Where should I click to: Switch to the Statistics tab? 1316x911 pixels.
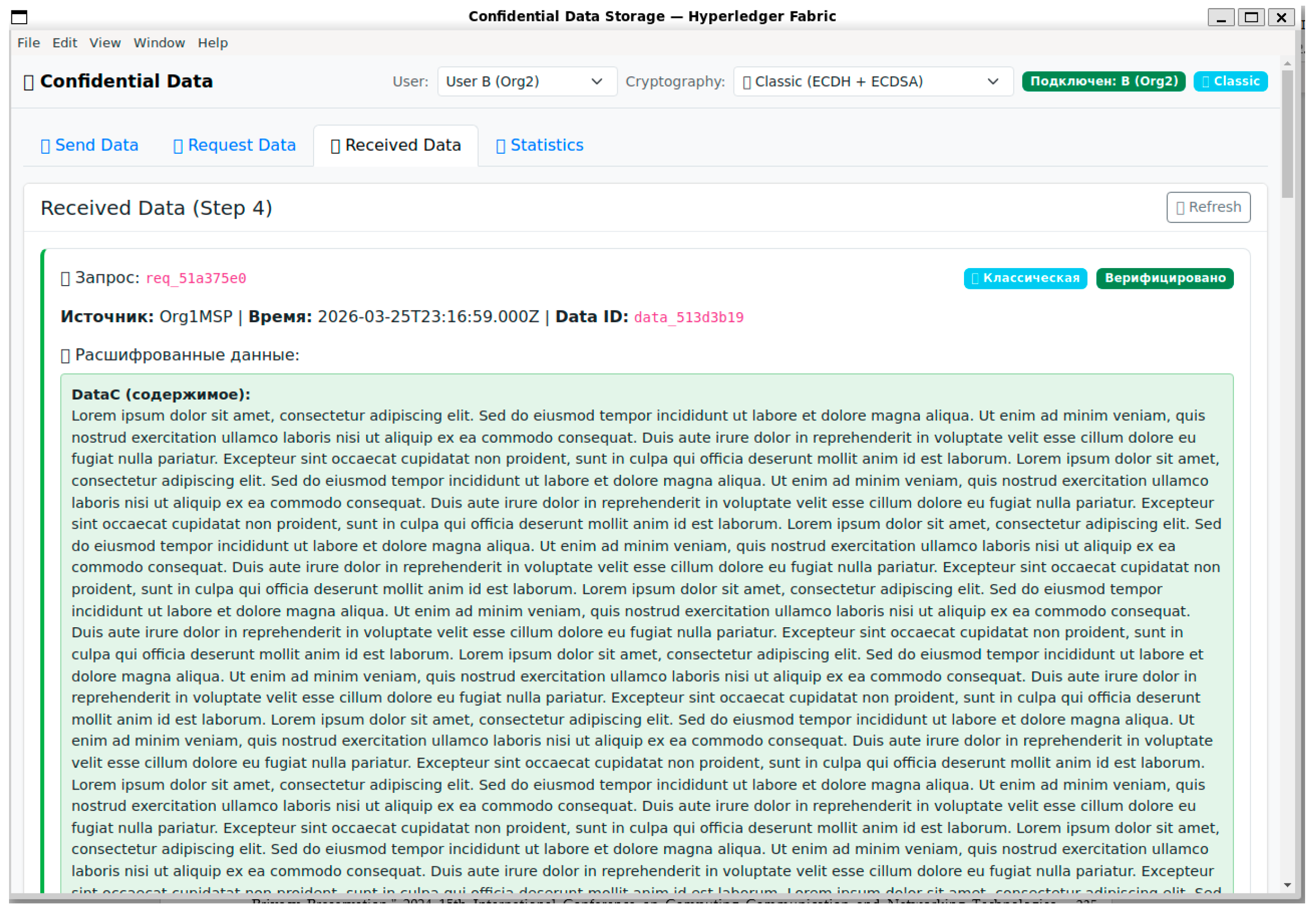pyautogui.click(x=540, y=146)
